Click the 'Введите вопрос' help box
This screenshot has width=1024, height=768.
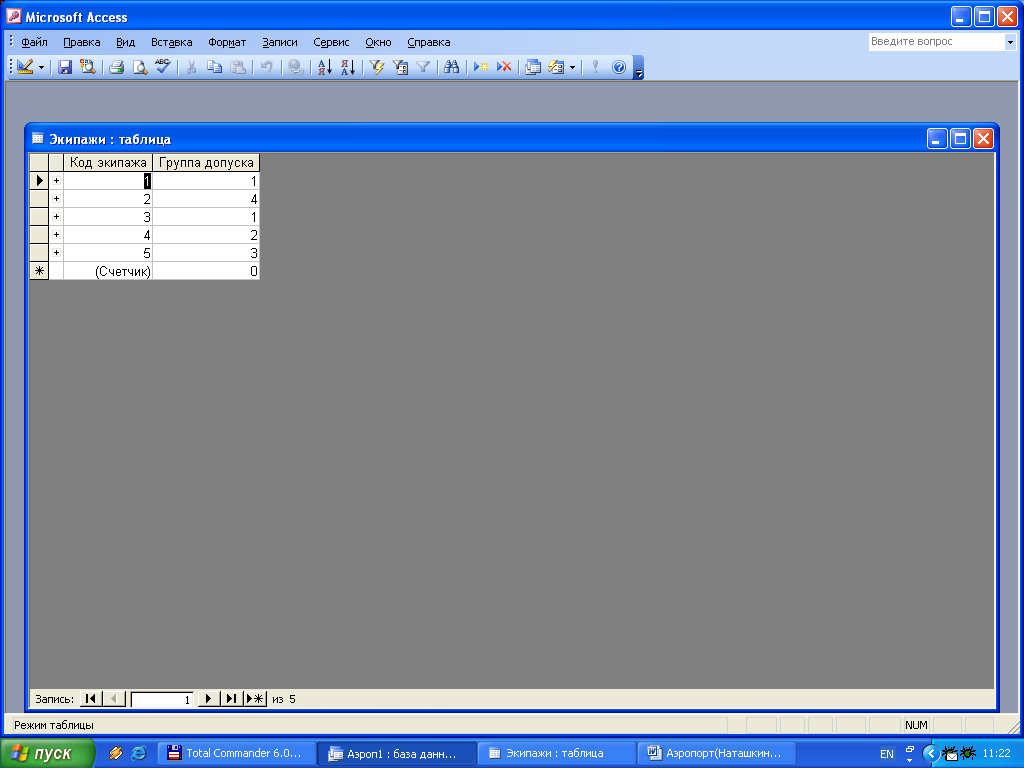pyautogui.click(x=936, y=42)
